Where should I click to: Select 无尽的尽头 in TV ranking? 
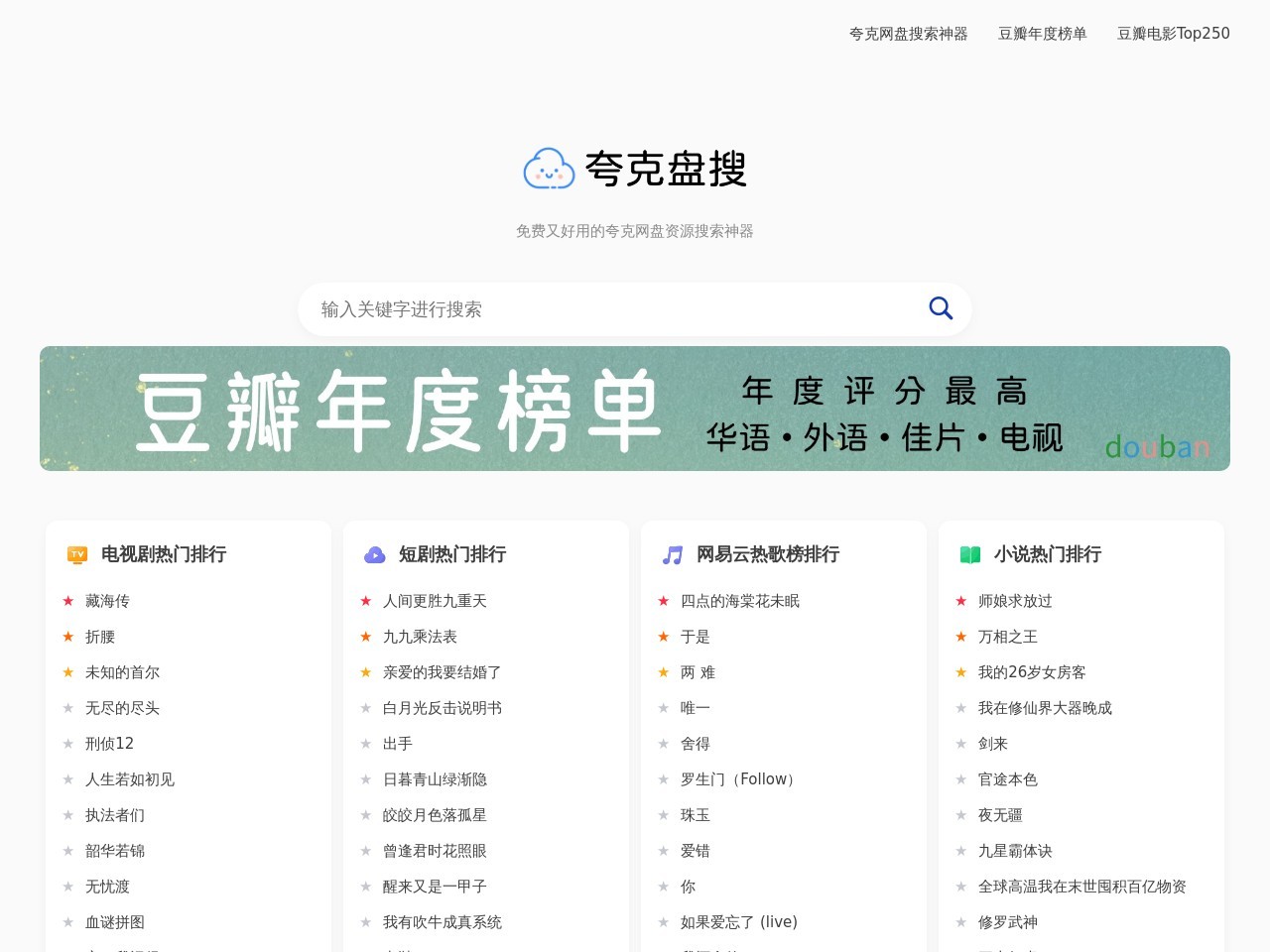[x=122, y=708]
